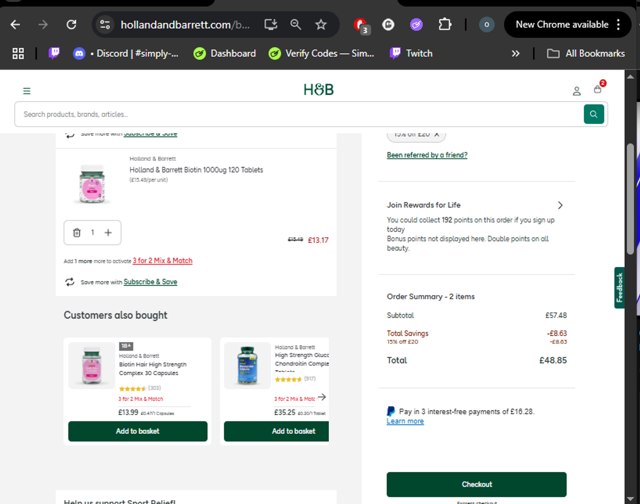Click the Order Summary - 2 items heading
Viewport: 640px width, 504px height.
point(431,297)
